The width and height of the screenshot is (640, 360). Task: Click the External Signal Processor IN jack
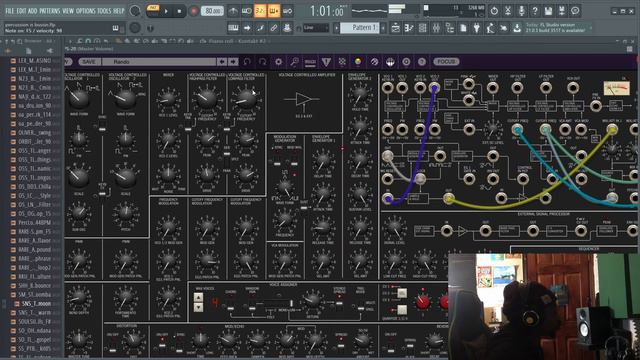[446, 231]
